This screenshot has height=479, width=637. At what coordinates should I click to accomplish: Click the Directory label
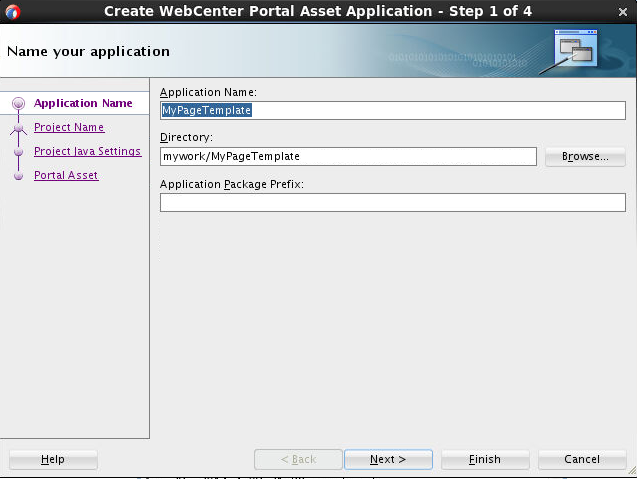pos(186,137)
